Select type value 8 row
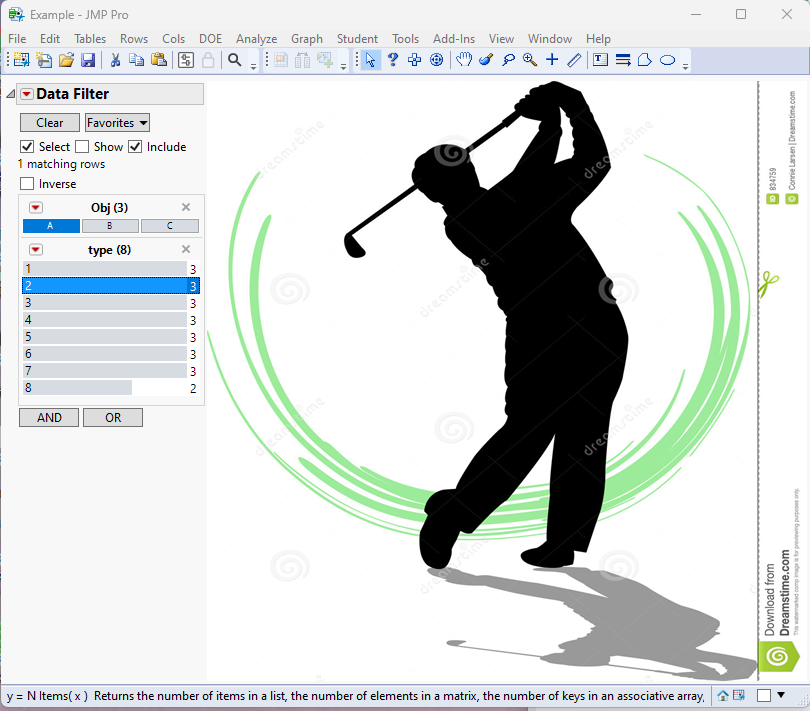The width and height of the screenshot is (810, 711). tap(110, 388)
